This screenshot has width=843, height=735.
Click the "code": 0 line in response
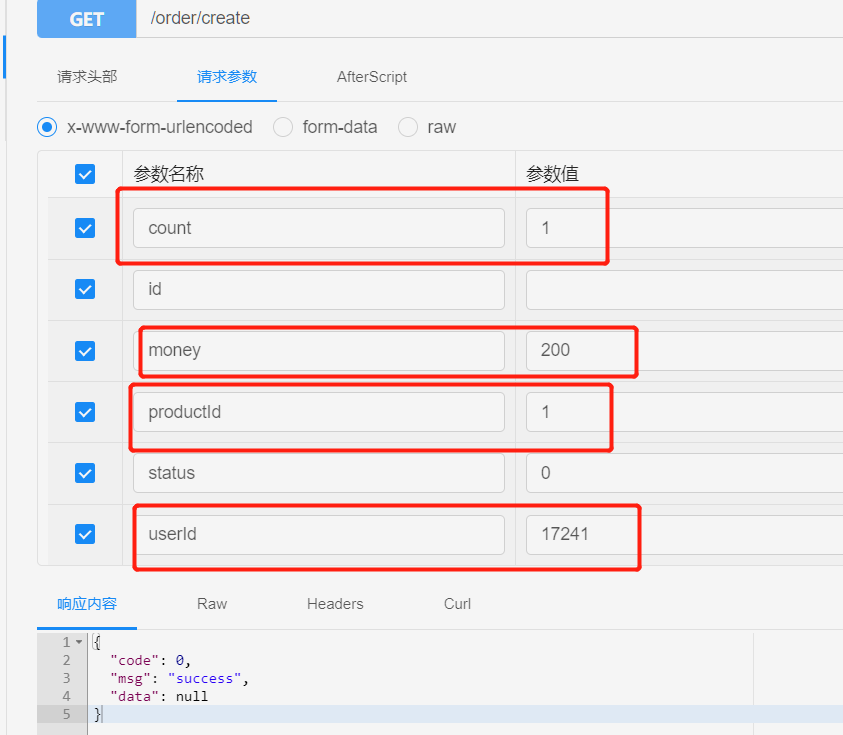click(151, 660)
